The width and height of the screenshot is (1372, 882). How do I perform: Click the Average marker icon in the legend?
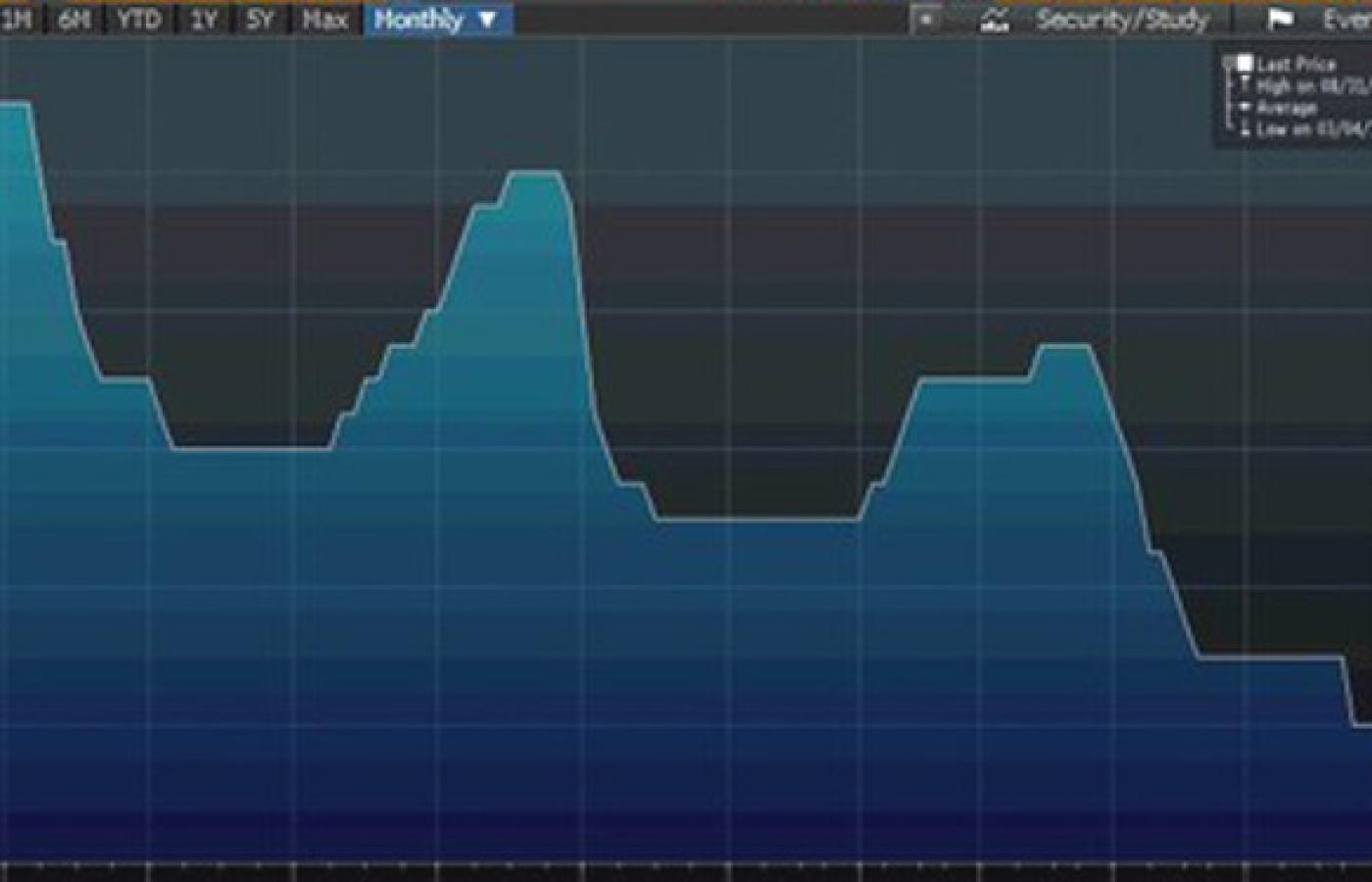[x=1245, y=107]
